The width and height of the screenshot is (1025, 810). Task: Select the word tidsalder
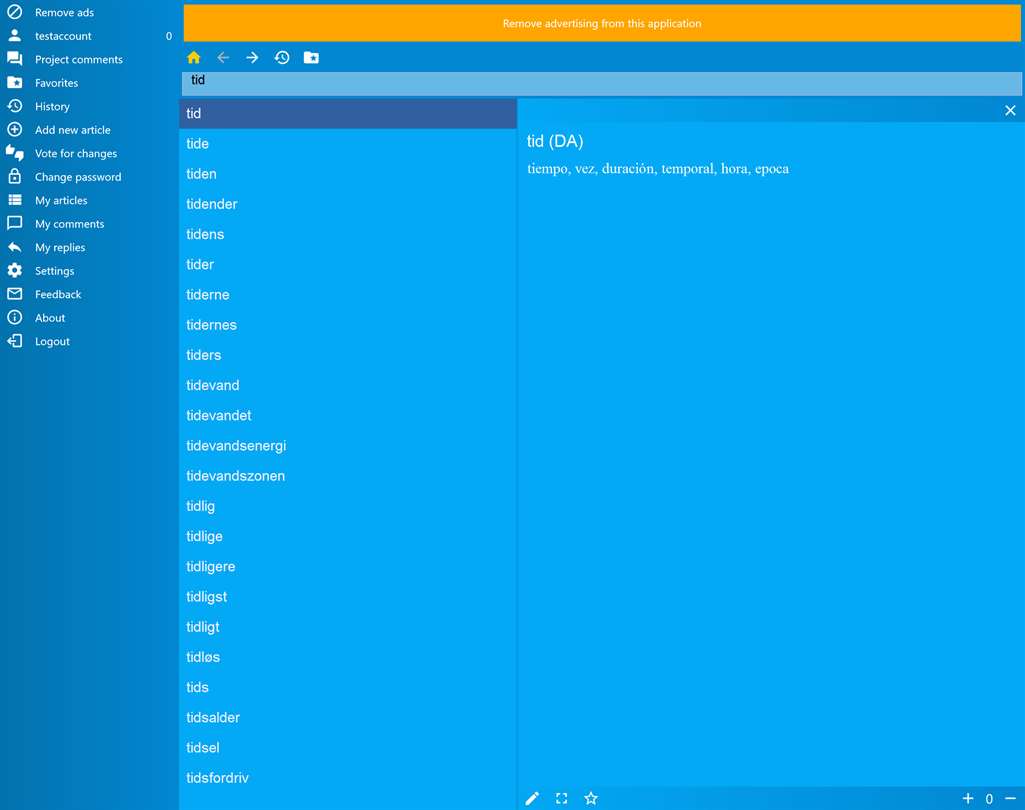348,717
